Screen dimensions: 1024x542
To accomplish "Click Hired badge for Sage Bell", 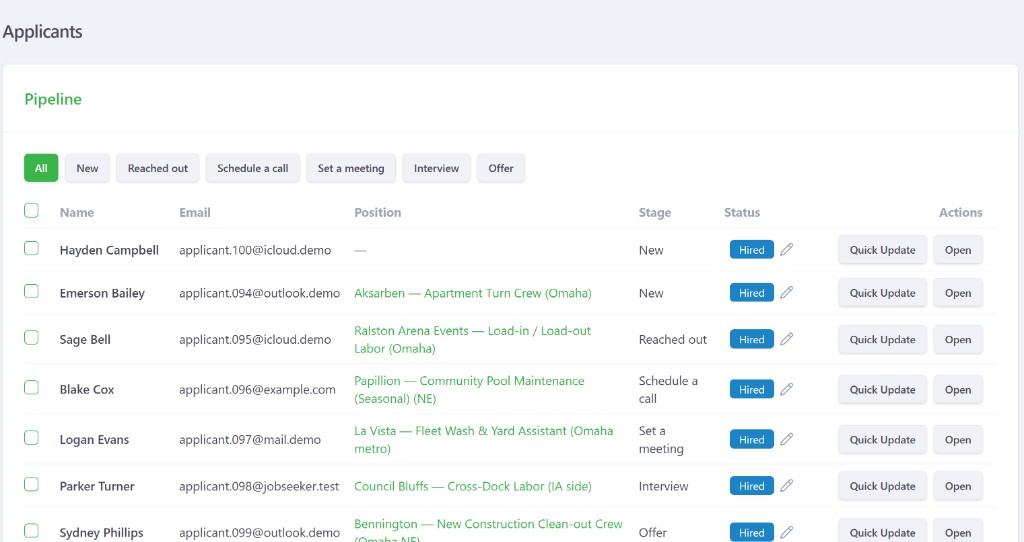I will [x=752, y=340].
